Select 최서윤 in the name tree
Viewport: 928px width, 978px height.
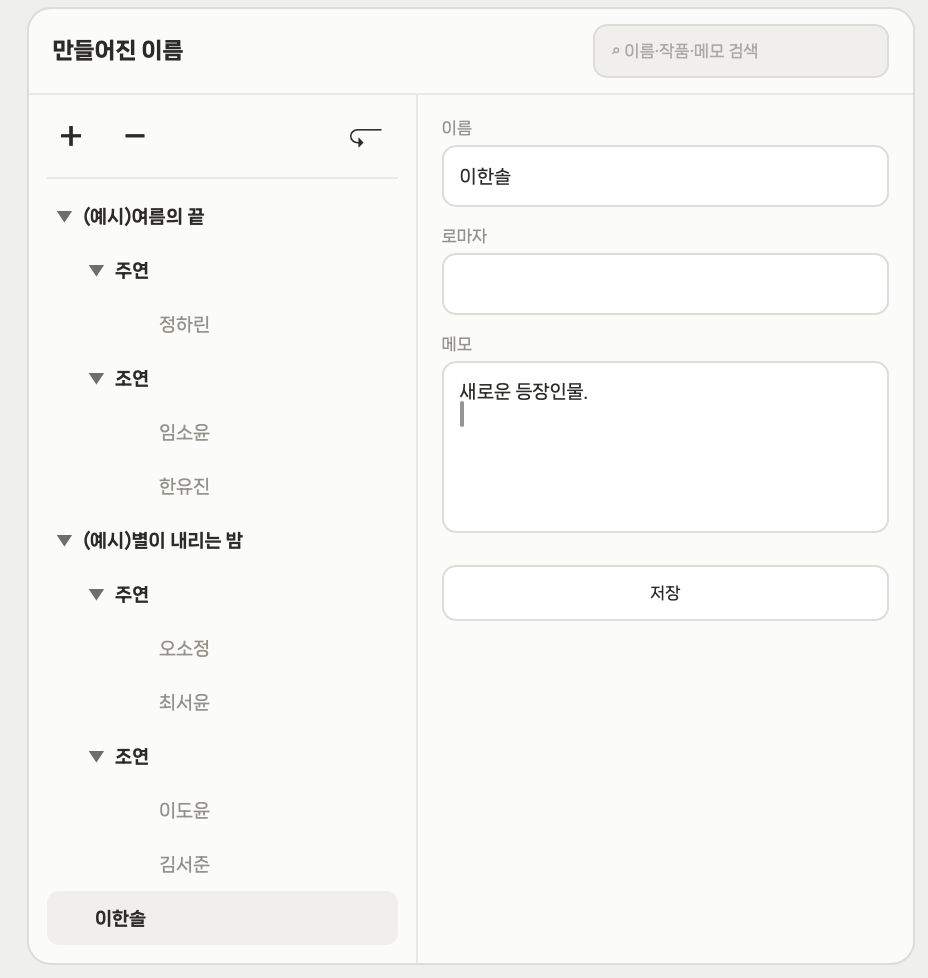pyautogui.click(x=184, y=702)
